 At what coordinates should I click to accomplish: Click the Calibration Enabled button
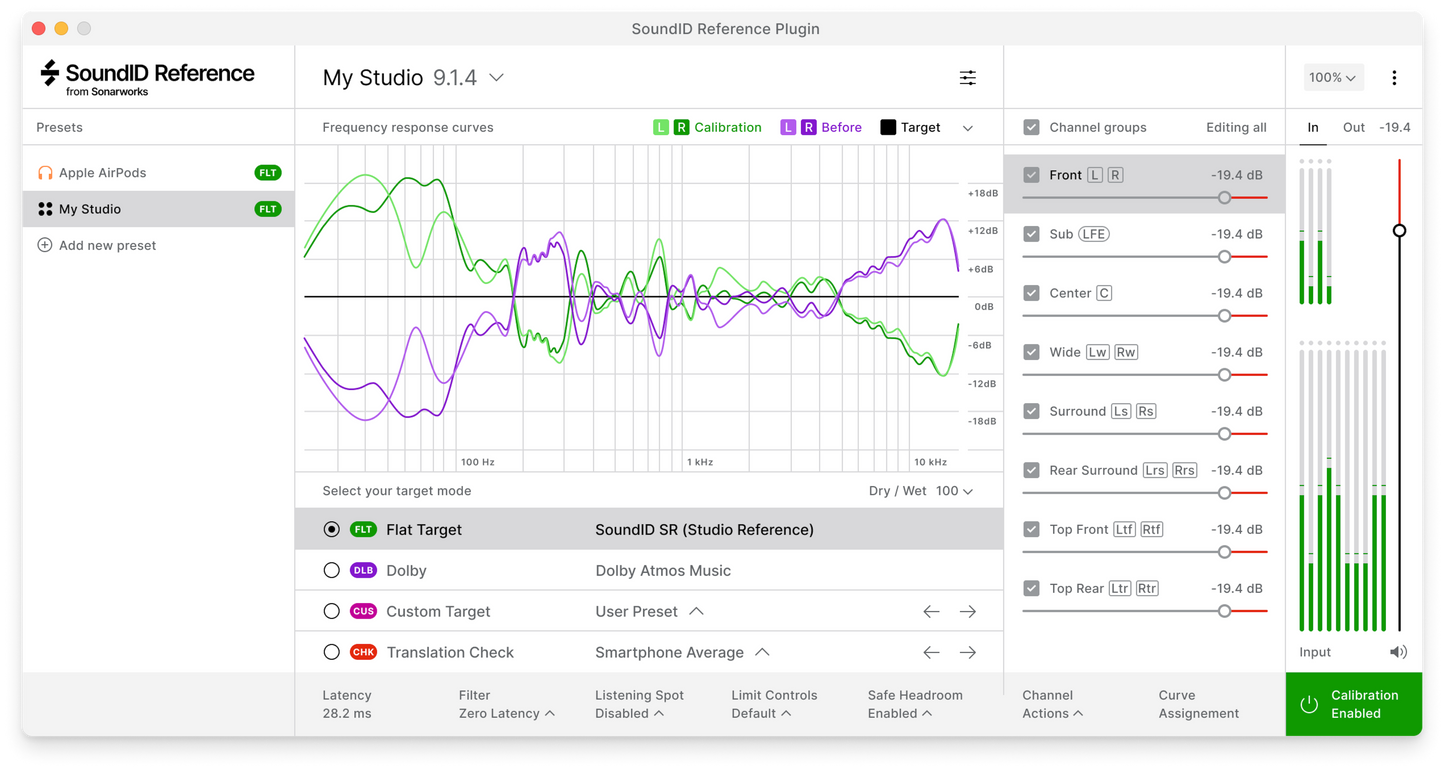point(1354,704)
